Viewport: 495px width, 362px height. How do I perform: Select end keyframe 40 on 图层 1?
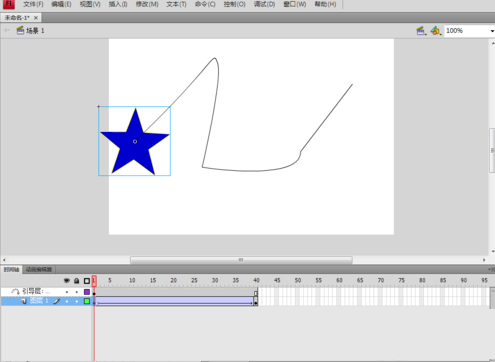pyautogui.click(x=256, y=301)
